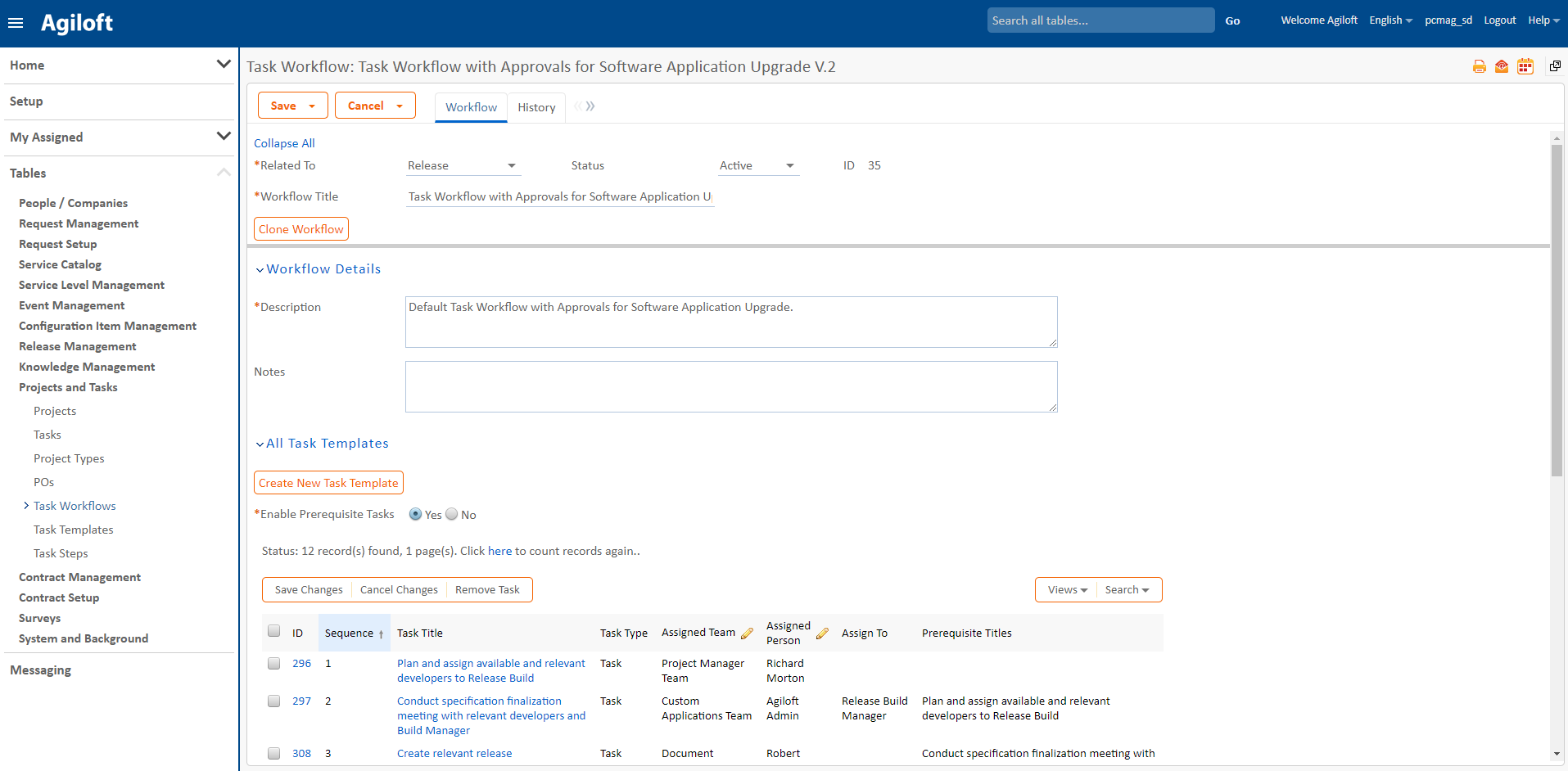This screenshot has width=1568, height=771.
Task: Click the pcmag_sd user link
Action: pyautogui.click(x=1448, y=20)
